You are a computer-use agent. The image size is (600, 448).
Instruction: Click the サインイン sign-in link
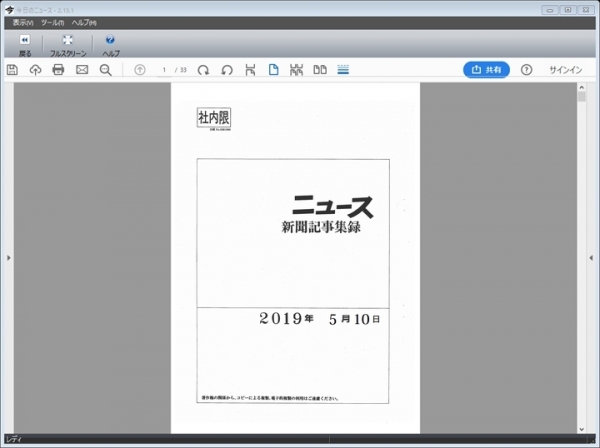click(566, 70)
